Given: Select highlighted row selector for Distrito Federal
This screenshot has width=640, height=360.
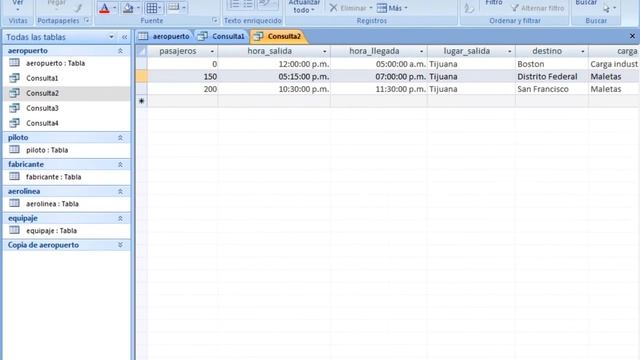Looking at the screenshot, I should click(x=141, y=76).
